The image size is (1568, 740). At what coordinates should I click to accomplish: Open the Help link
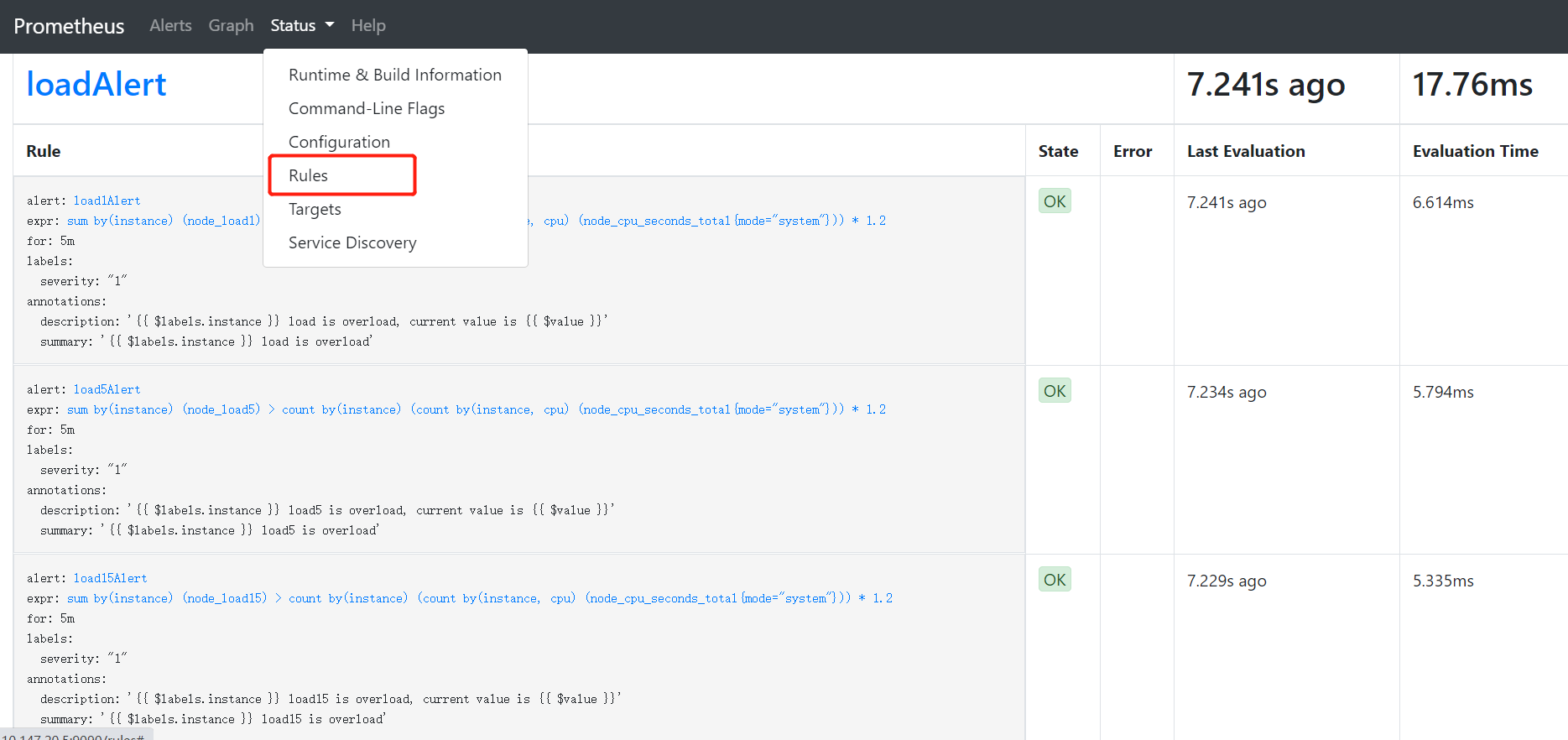(x=368, y=26)
